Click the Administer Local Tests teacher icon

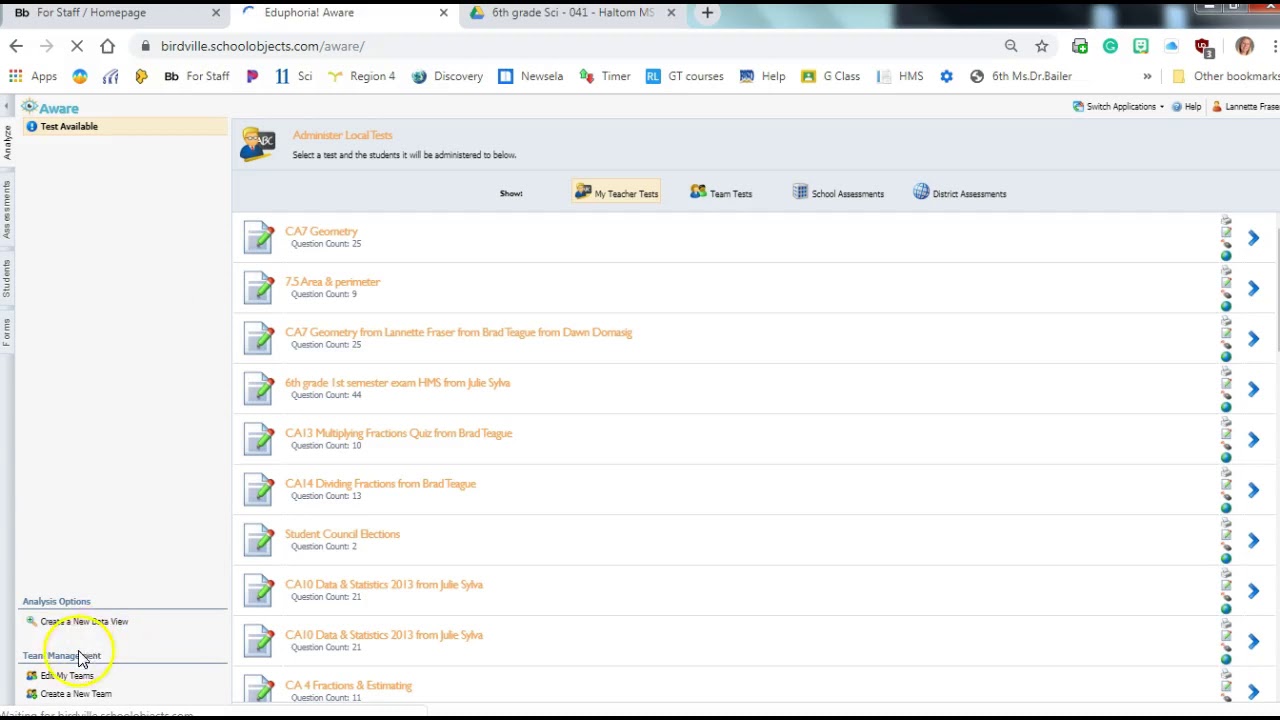[x=257, y=144]
